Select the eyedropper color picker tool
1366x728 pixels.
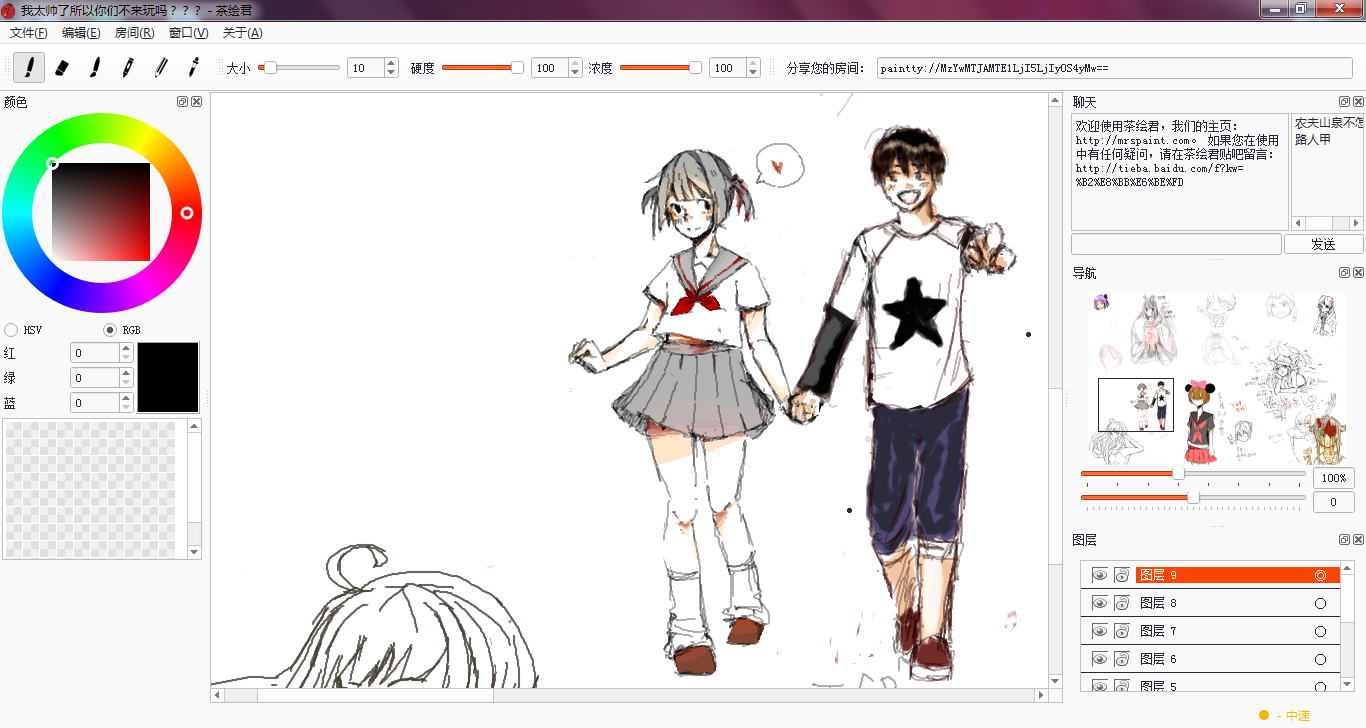point(193,68)
